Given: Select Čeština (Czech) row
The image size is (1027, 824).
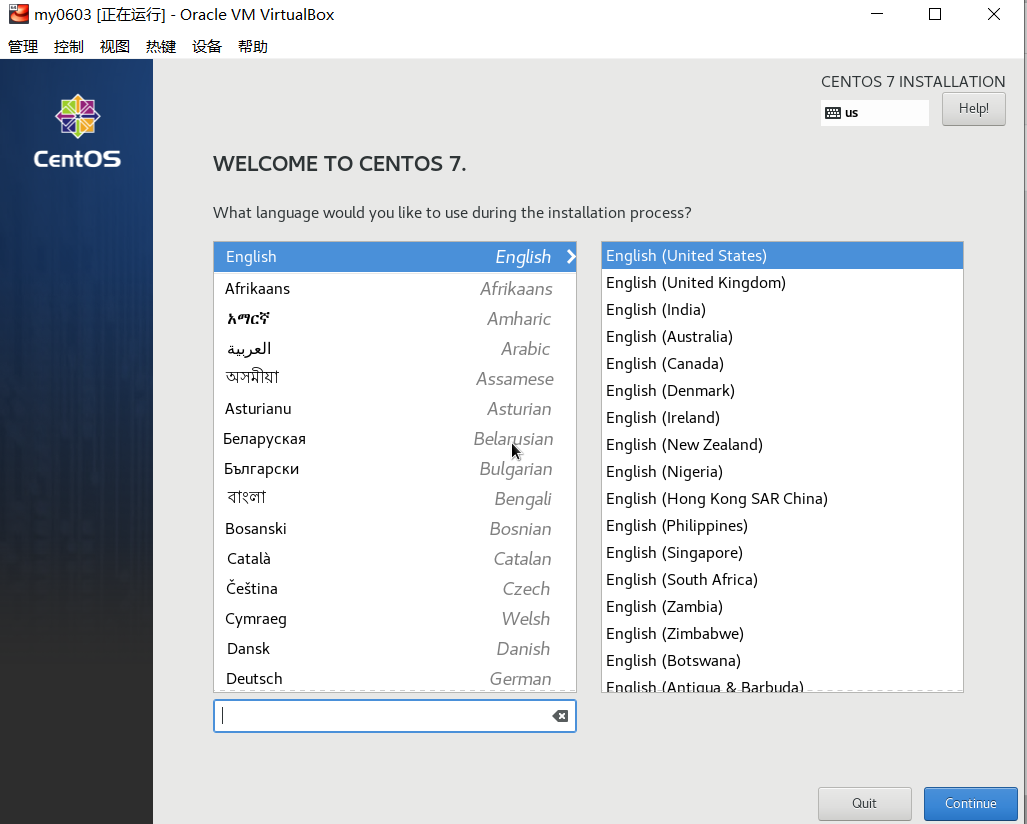Looking at the screenshot, I should pyautogui.click(x=395, y=589).
